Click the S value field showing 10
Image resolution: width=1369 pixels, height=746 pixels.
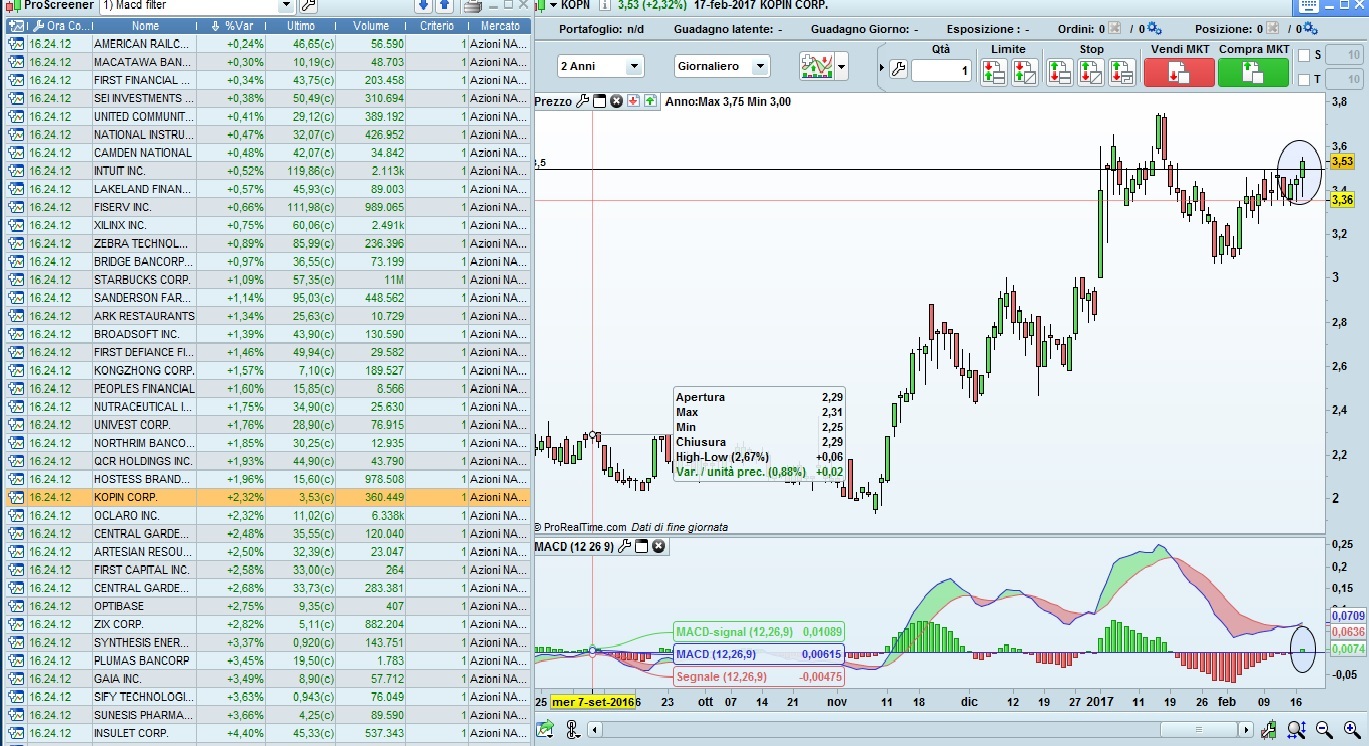click(x=1346, y=55)
